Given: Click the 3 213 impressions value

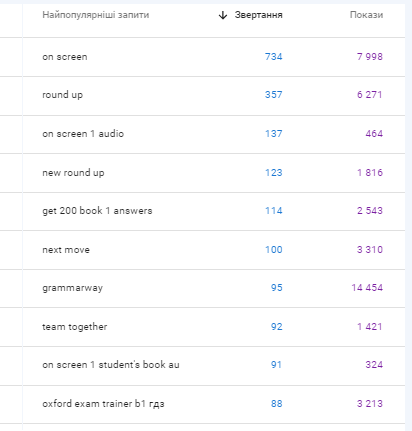Looking at the screenshot, I should (x=370, y=404).
